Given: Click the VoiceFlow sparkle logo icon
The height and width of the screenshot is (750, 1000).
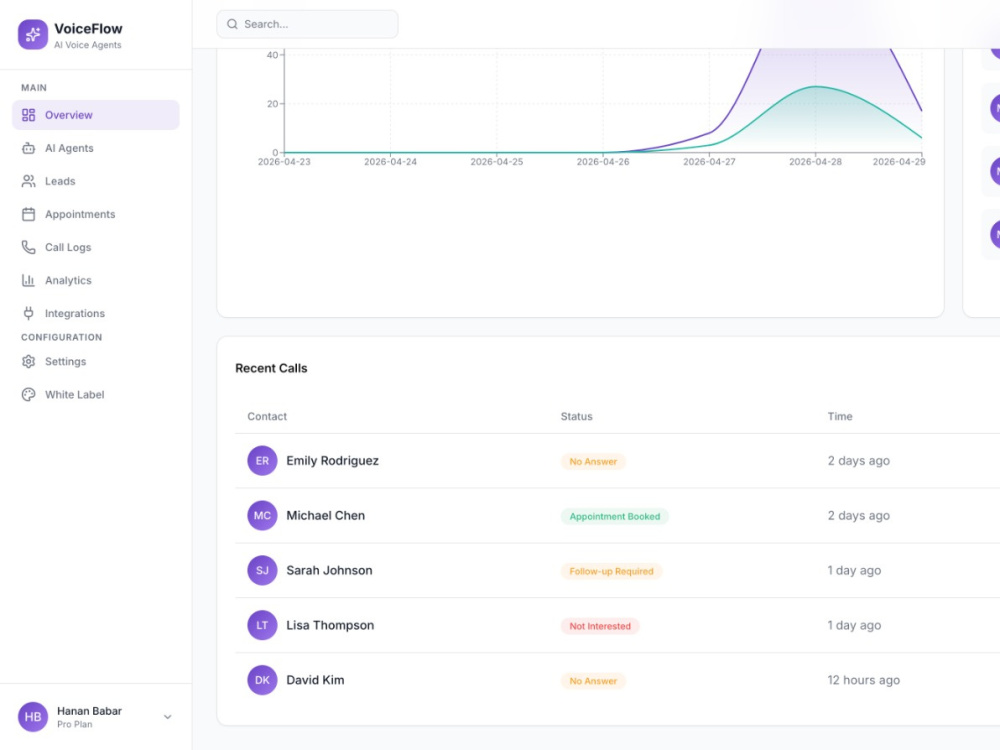Looking at the screenshot, I should 33,34.
